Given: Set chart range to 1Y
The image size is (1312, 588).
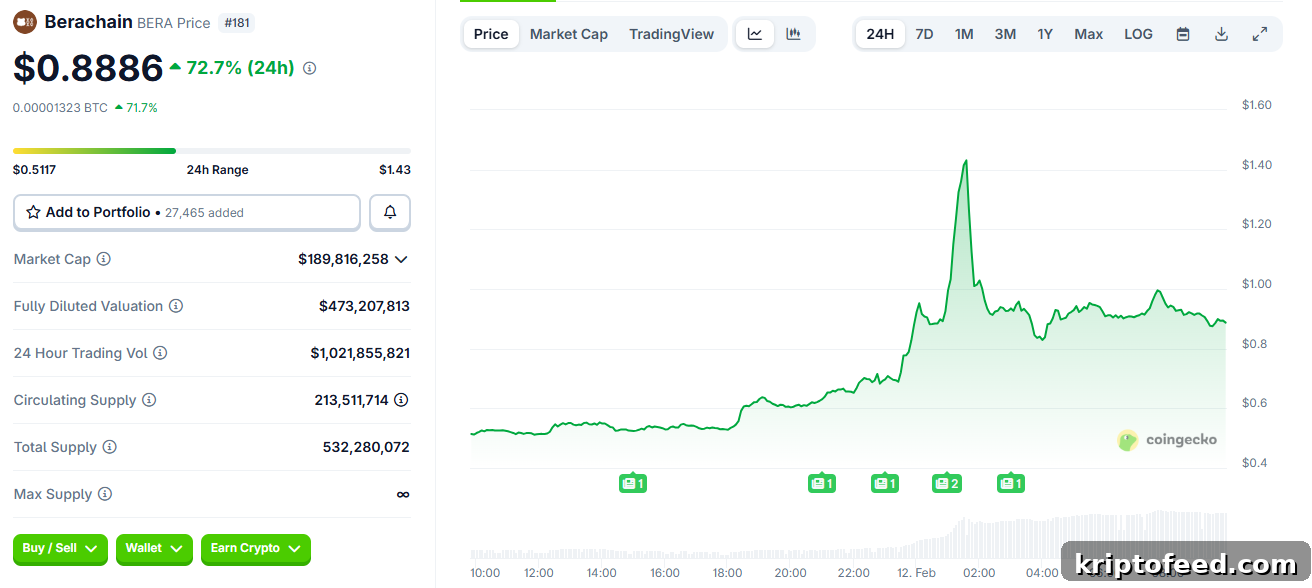Looking at the screenshot, I should tap(1045, 34).
